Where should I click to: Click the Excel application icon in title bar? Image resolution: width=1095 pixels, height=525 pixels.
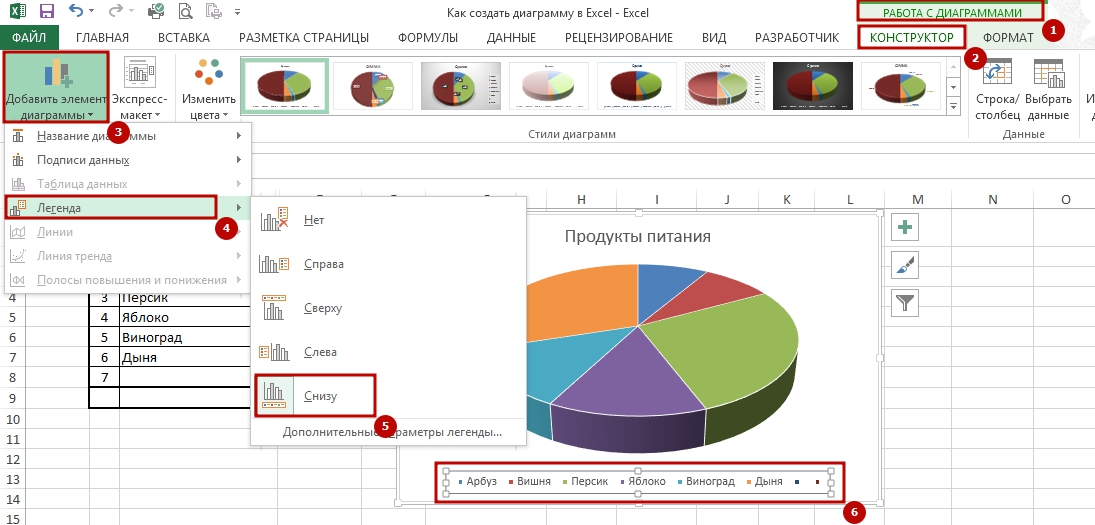[x=19, y=11]
